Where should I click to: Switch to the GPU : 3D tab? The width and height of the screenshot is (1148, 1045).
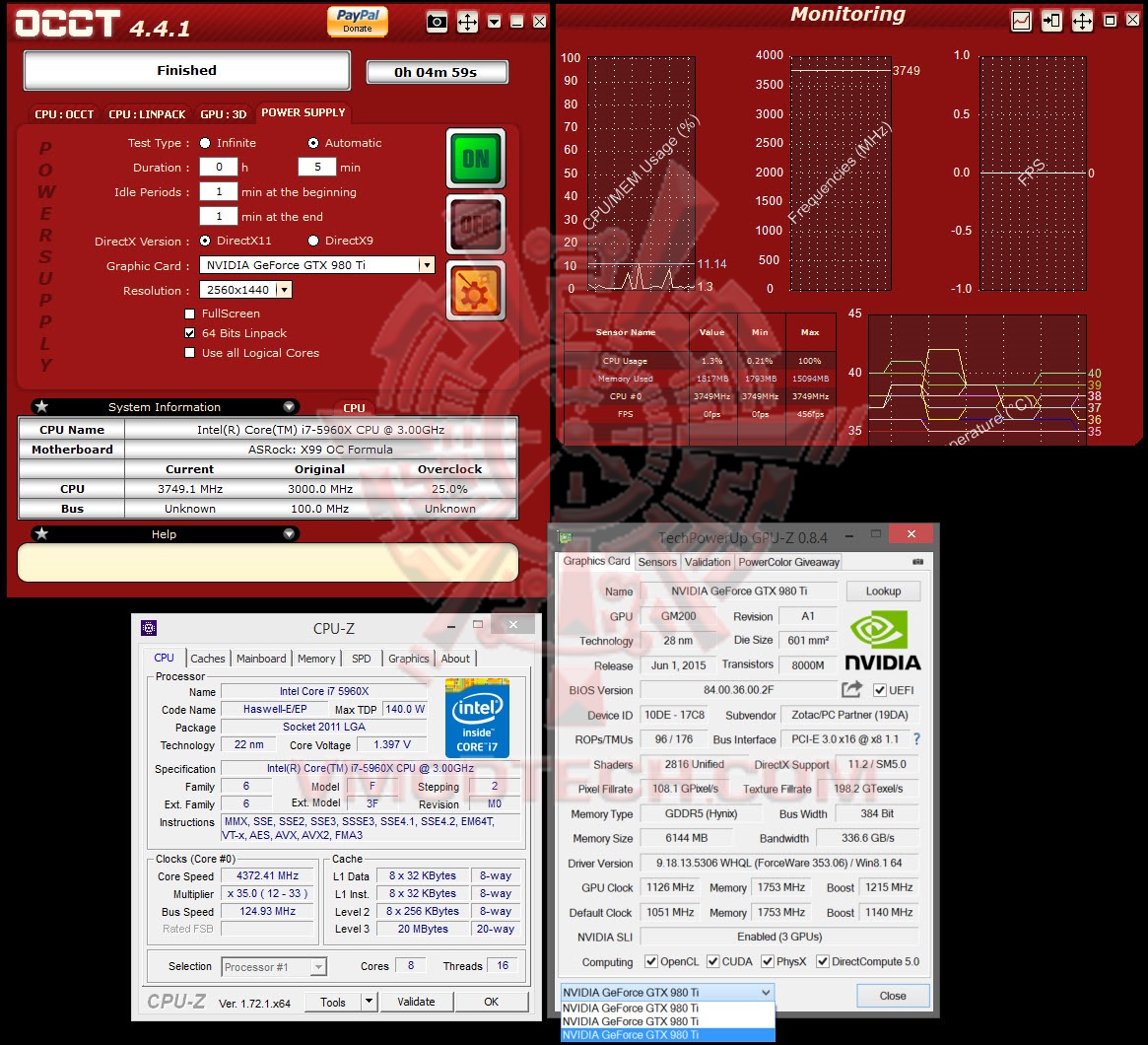[224, 114]
